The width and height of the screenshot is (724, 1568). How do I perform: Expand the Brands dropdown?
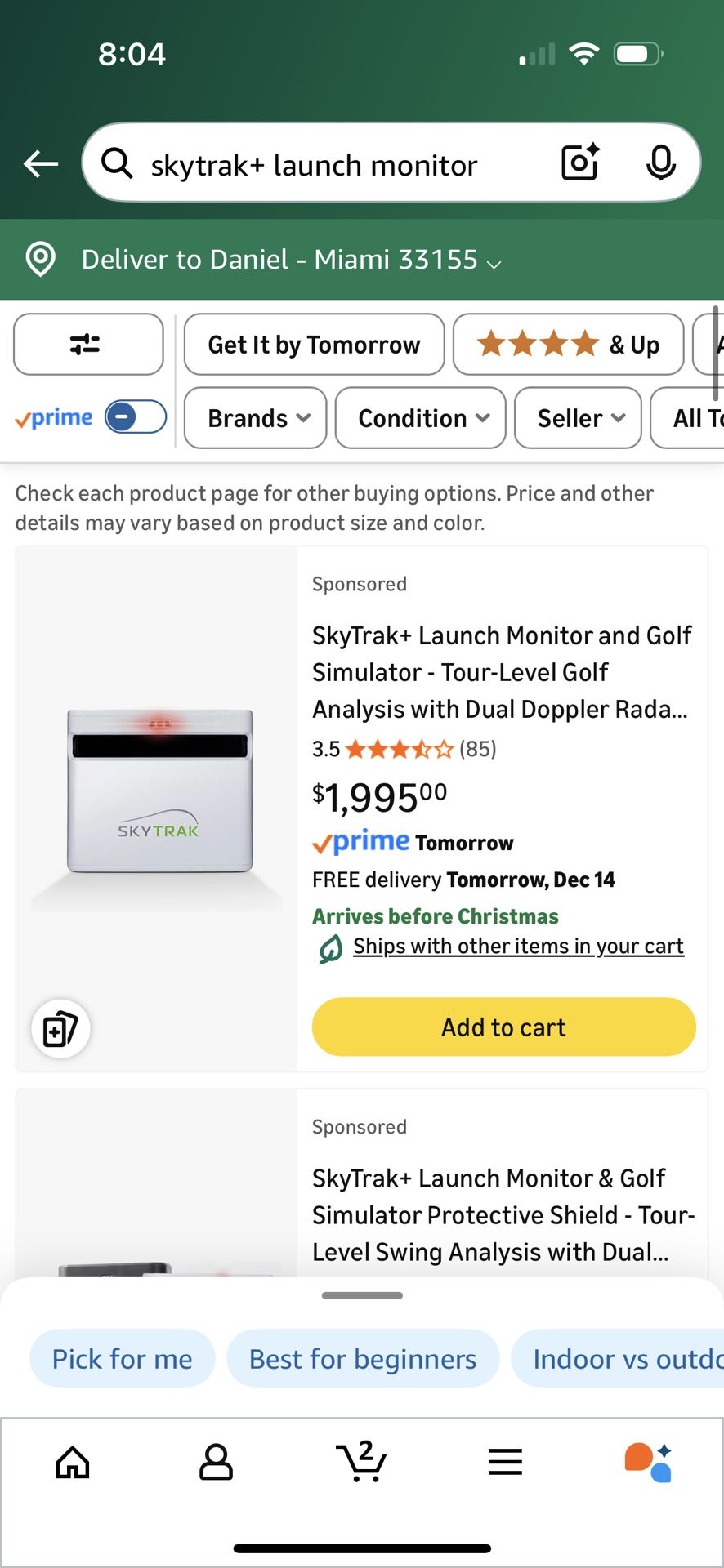tap(256, 418)
